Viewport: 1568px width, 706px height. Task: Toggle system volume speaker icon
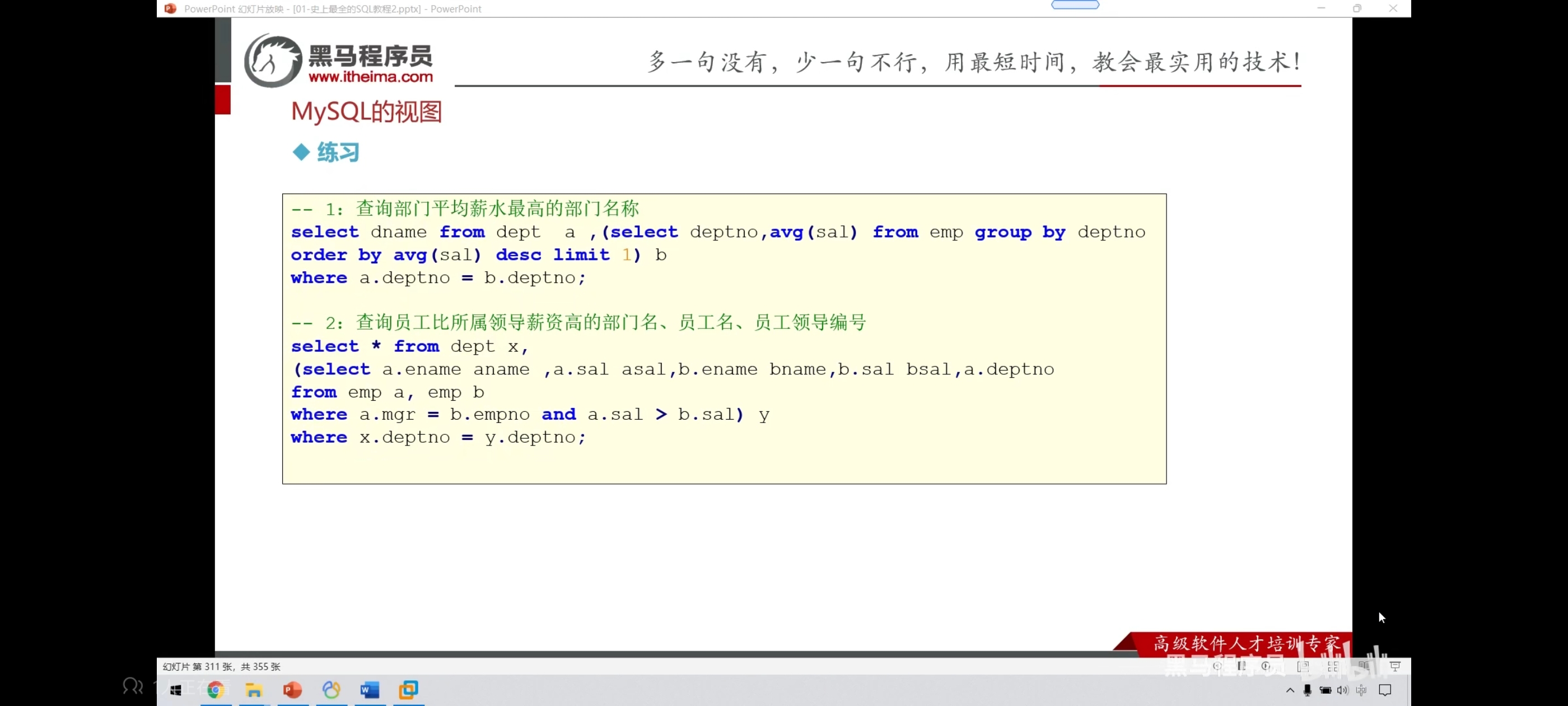[x=1342, y=690]
